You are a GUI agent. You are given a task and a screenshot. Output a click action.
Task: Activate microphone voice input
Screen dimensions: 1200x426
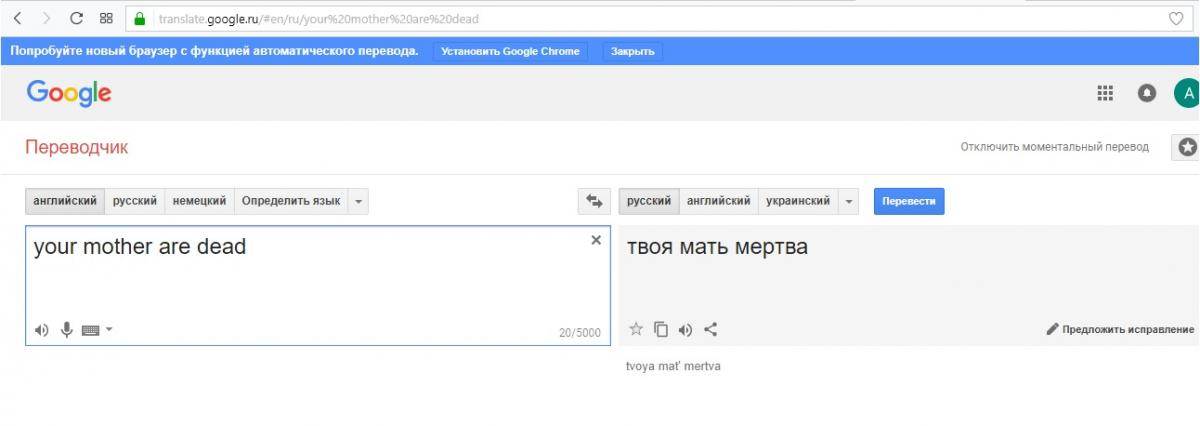click(x=66, y=330)
